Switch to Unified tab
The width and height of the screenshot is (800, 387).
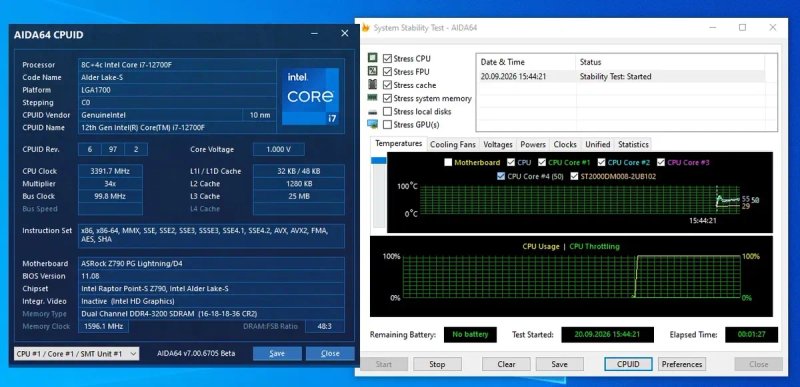[x=597, y=145]
